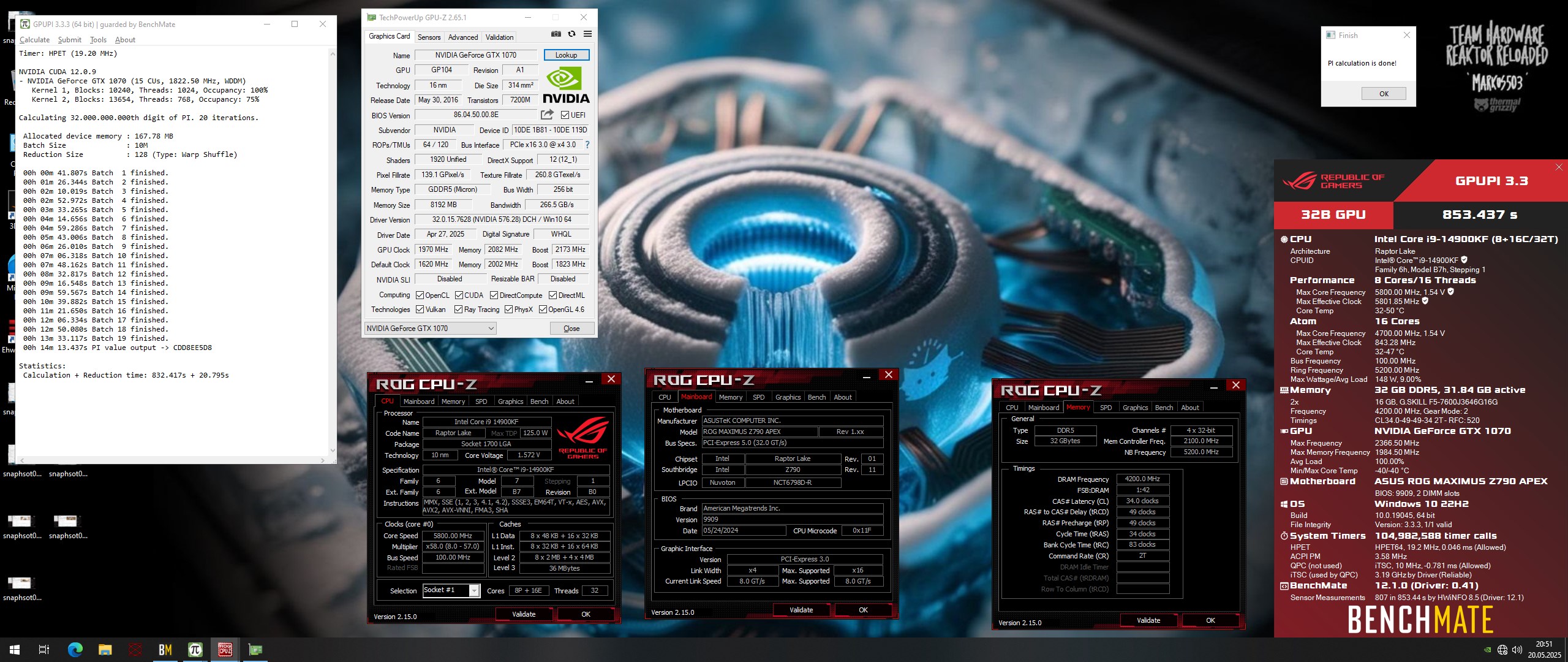
Task: Open the GPU-Z hamburger menu
Action: [587, 34]
